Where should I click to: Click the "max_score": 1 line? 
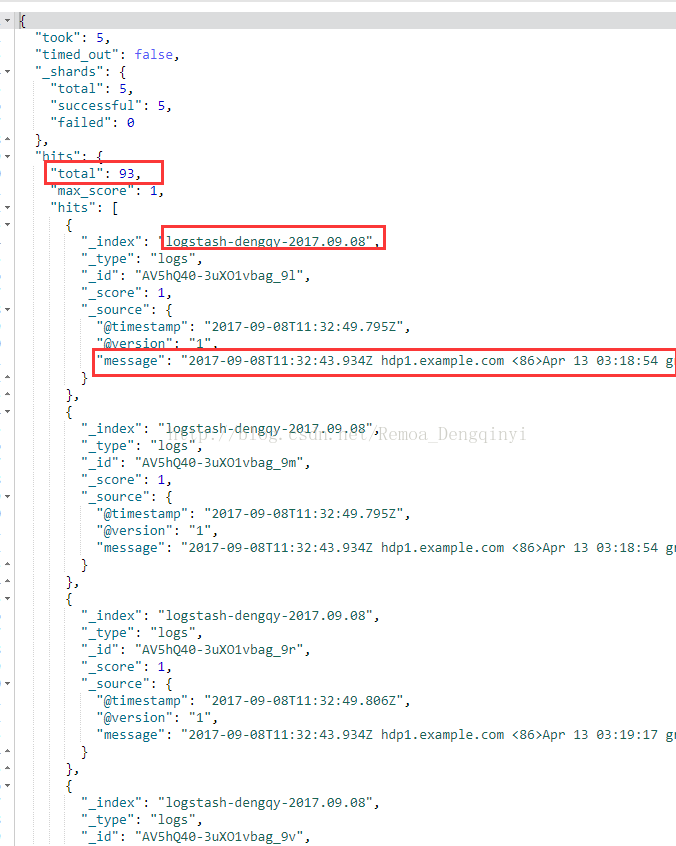[x=107, y=190]
